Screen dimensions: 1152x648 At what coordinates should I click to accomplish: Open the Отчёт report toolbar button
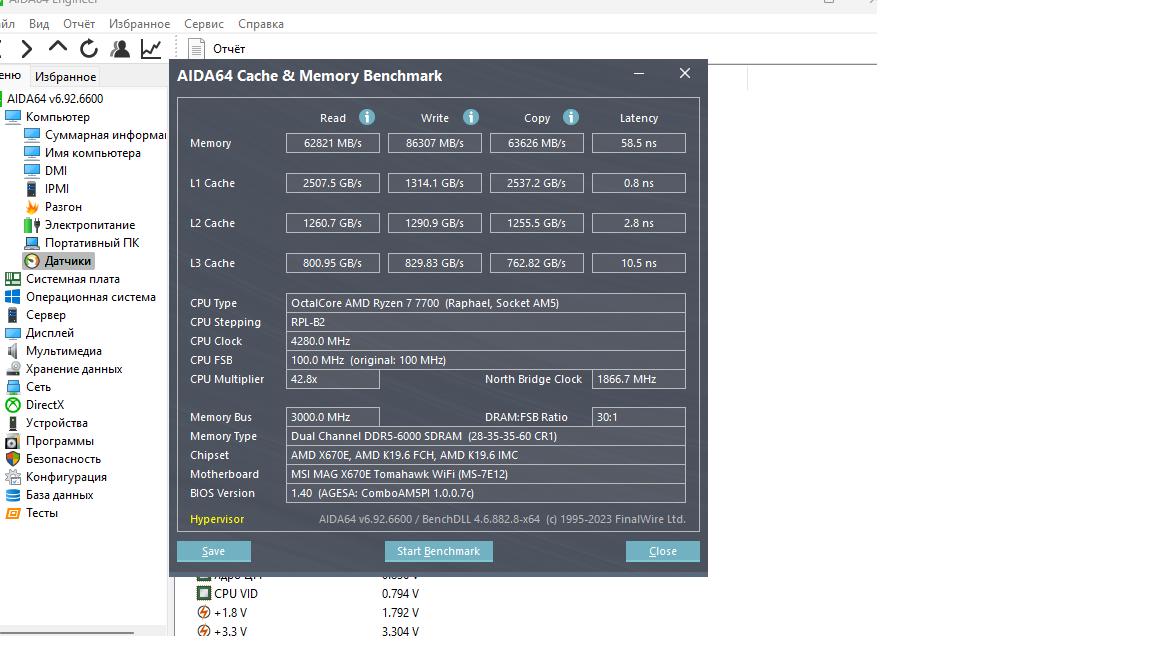217,48
